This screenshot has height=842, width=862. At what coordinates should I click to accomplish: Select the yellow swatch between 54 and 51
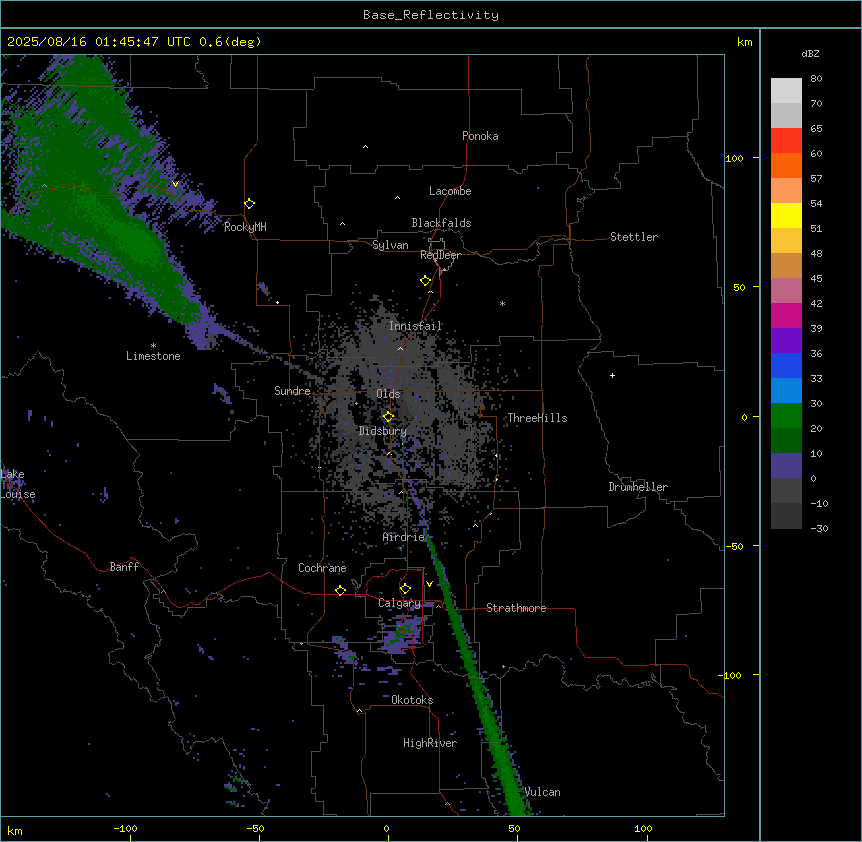point(786,215)
